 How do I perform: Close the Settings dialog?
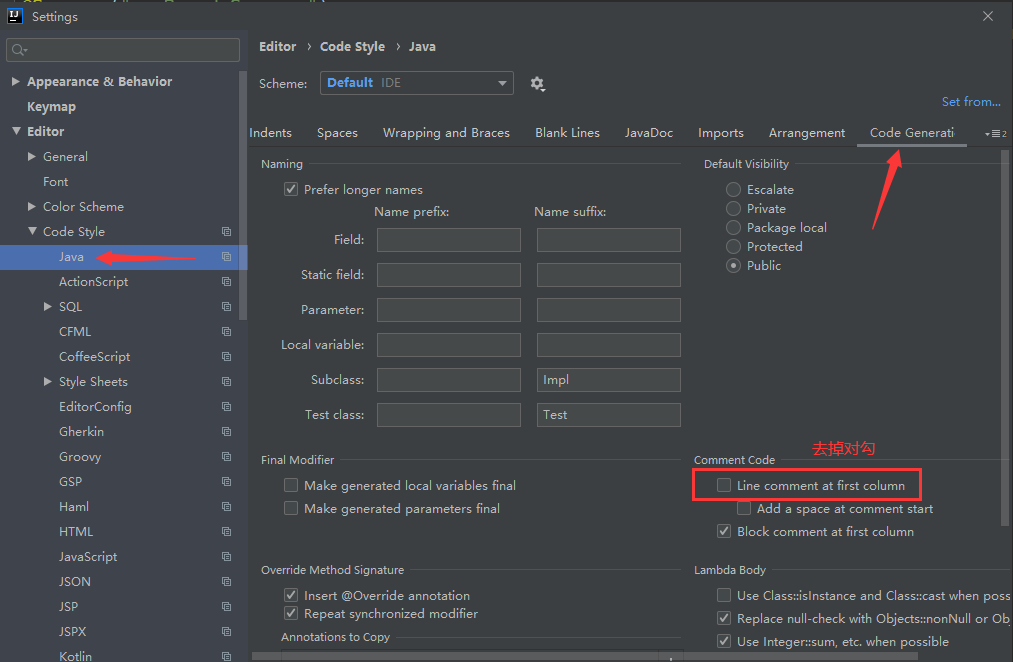point(988,16)
